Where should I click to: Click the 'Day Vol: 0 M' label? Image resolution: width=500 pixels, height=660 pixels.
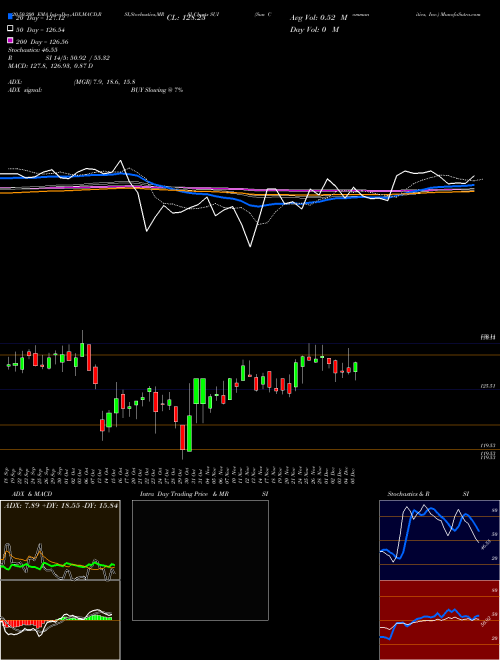314,29
